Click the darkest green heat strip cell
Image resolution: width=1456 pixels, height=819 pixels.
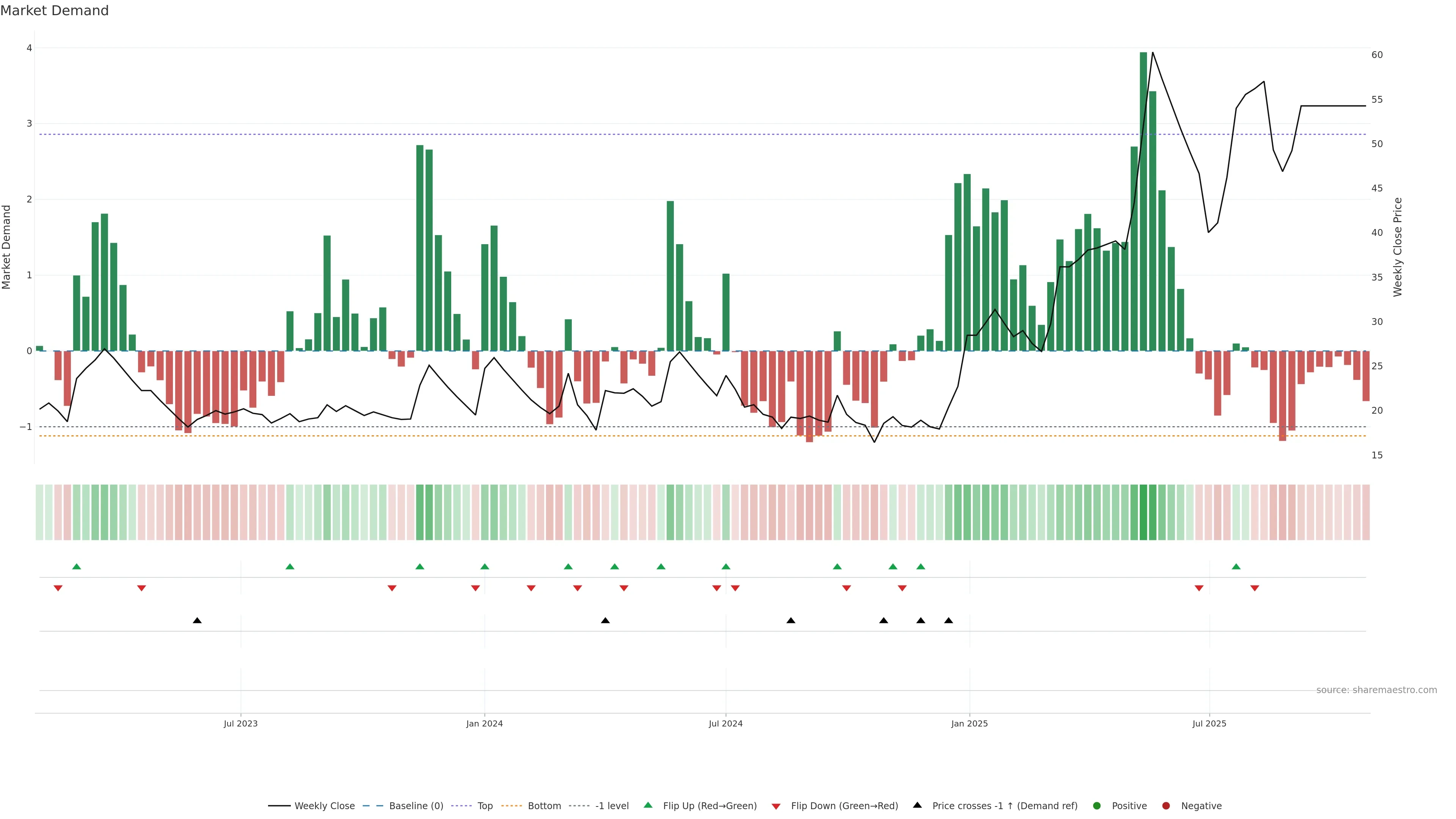[1144, 512]
